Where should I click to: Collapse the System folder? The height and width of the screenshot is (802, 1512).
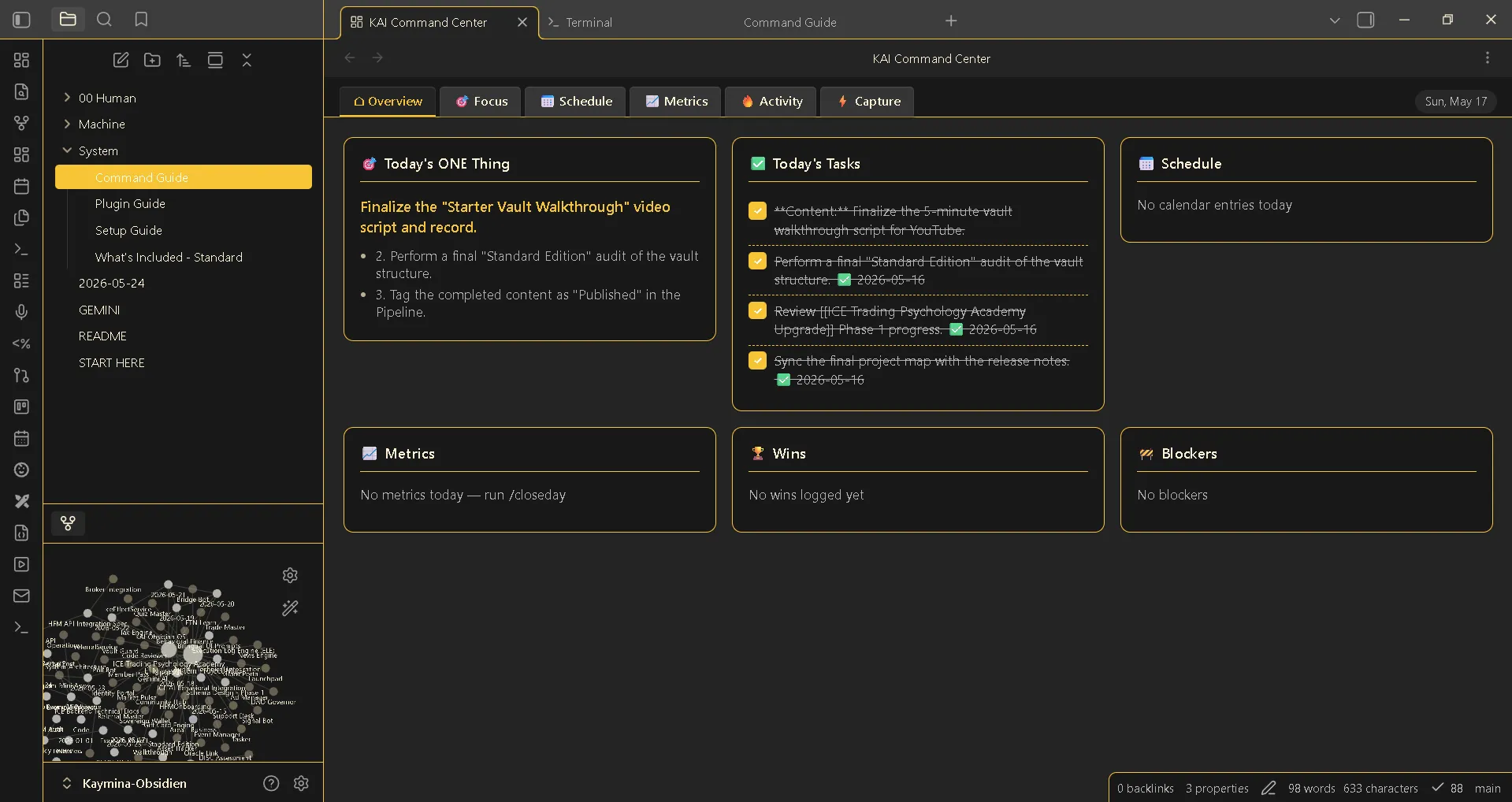coord(67,150)
